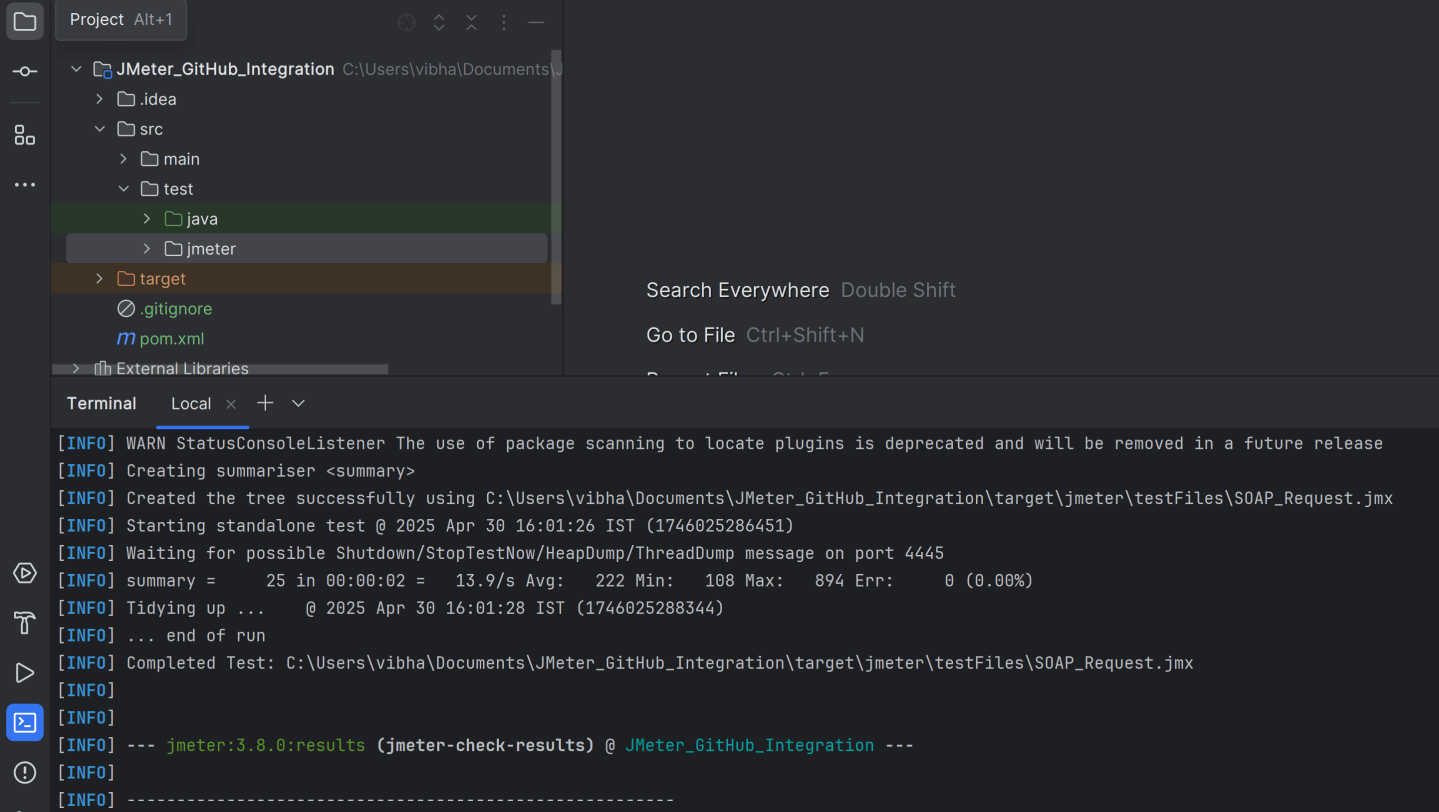The width and height of the screenshot is (1439, 812).
Task: Select the jmeter folder row
Action: 306,249
